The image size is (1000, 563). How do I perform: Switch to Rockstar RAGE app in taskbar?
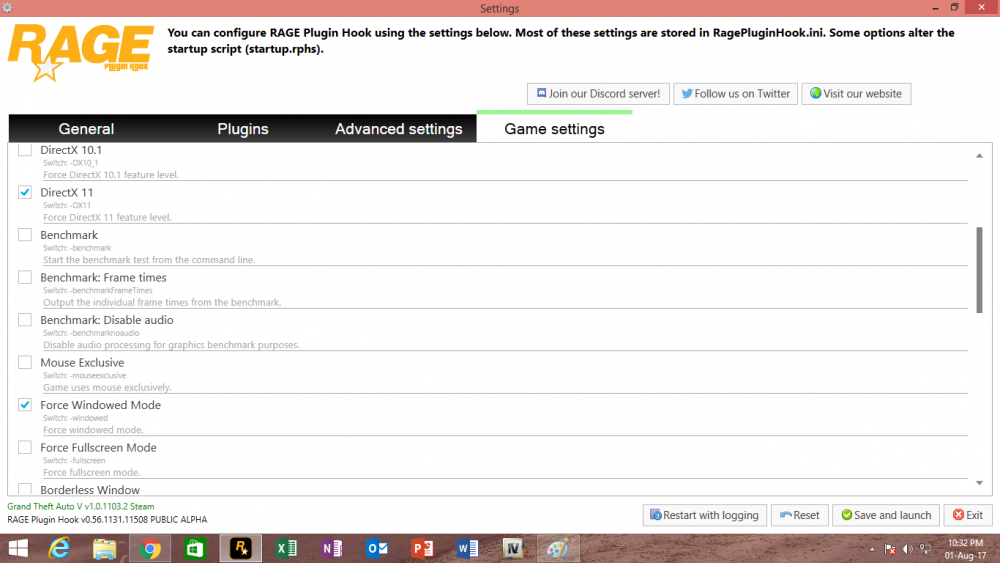tap(240, 548)
